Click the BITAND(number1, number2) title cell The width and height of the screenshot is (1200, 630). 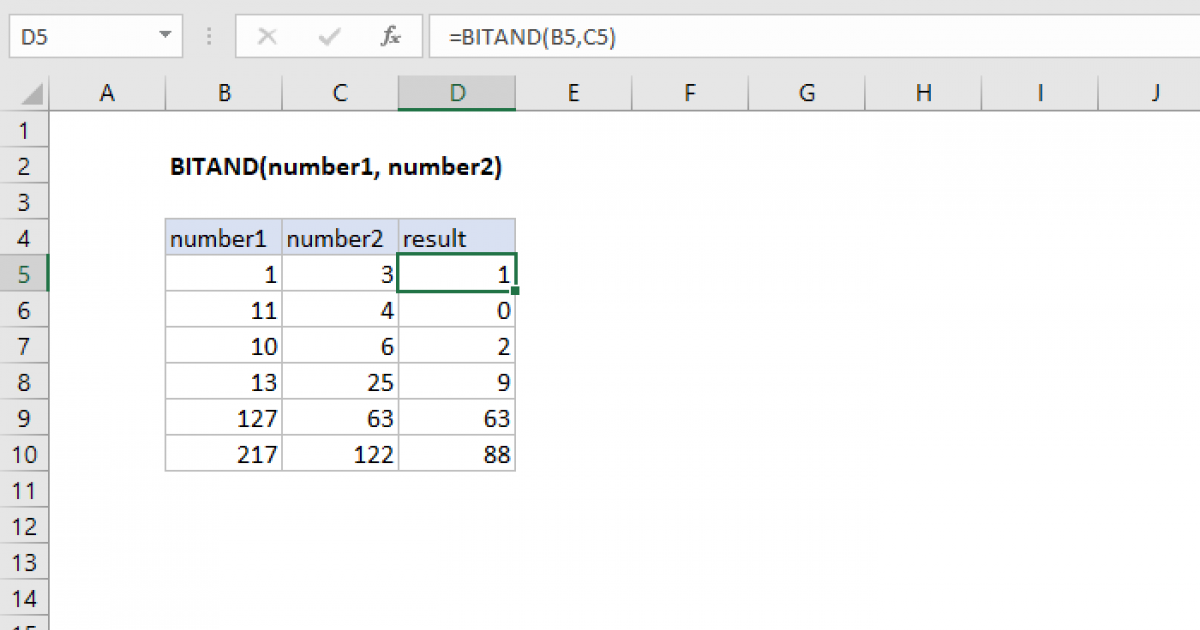pyautogui.click(x=336, y=167)
